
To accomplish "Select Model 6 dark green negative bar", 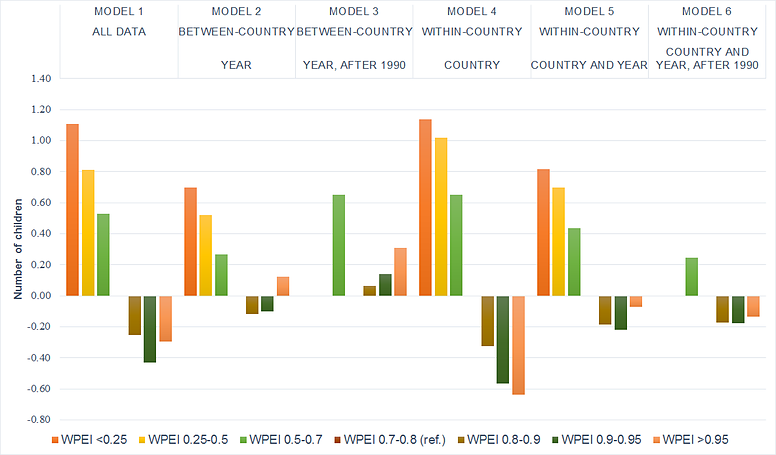I will (738, 309).
